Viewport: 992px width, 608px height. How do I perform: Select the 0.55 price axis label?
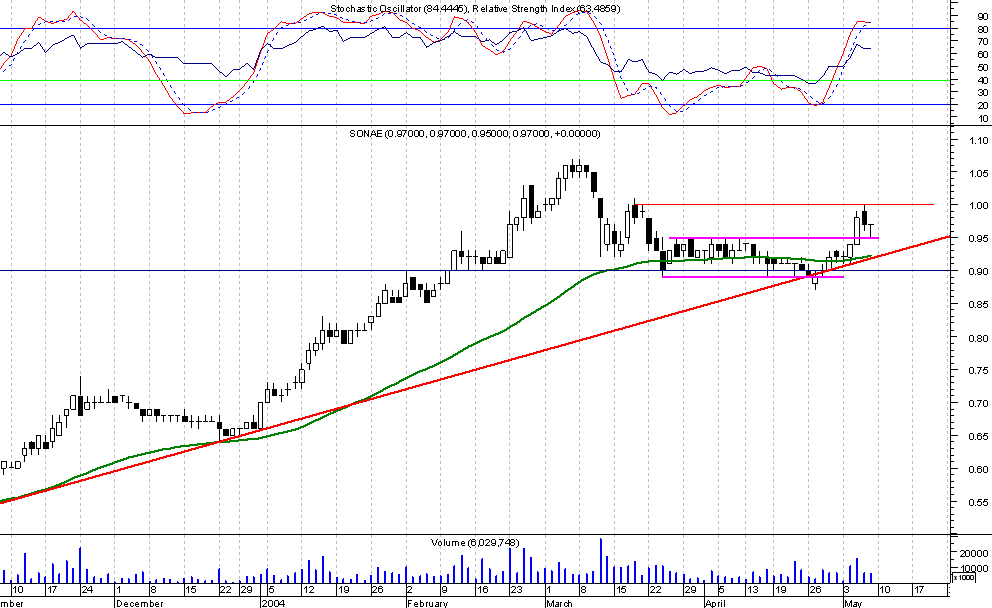[978, 502]
